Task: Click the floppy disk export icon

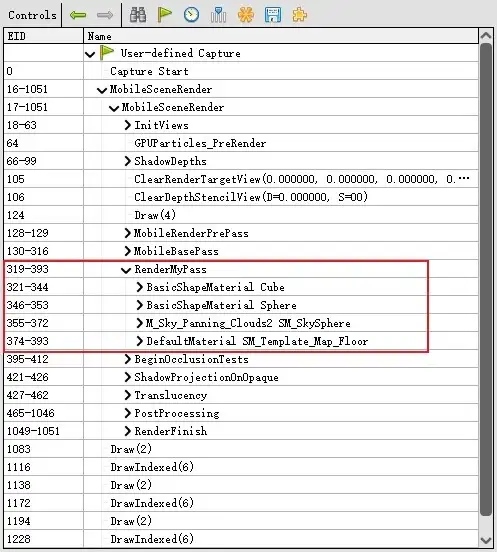Action: click(x=273, y=15)
